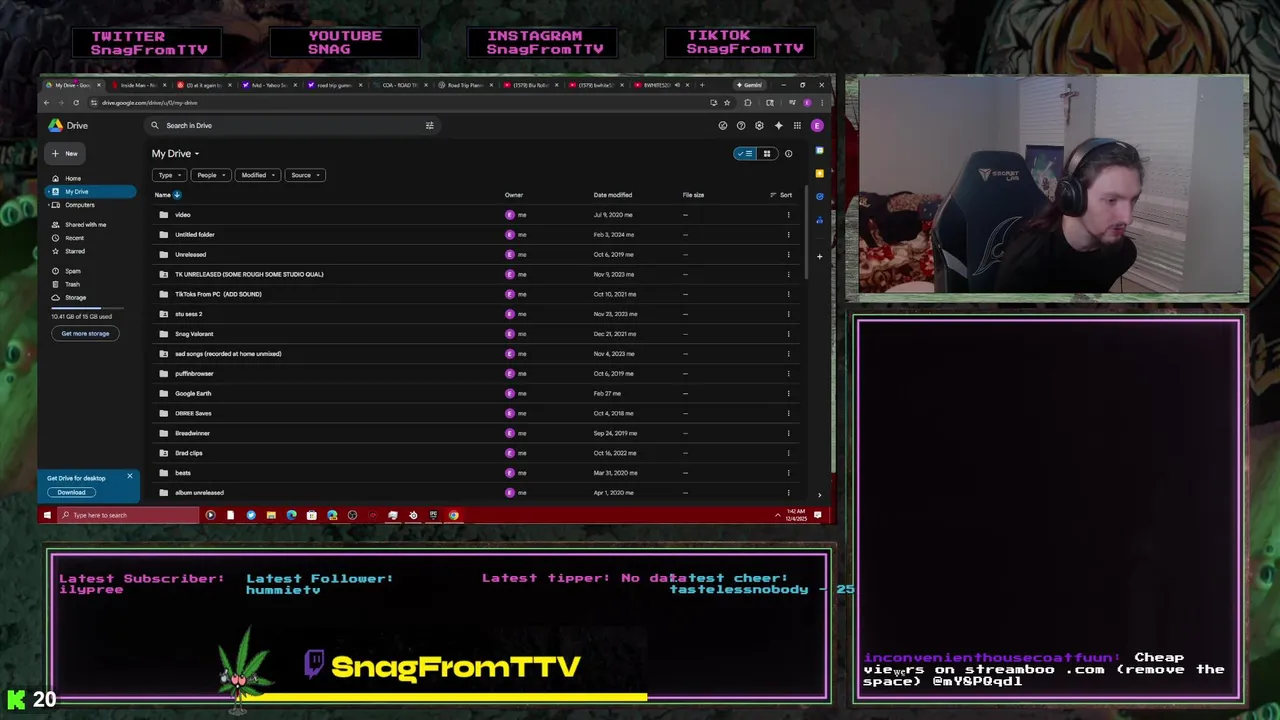
Task: Open the People filter dropdown
Action: pos(210,175)
